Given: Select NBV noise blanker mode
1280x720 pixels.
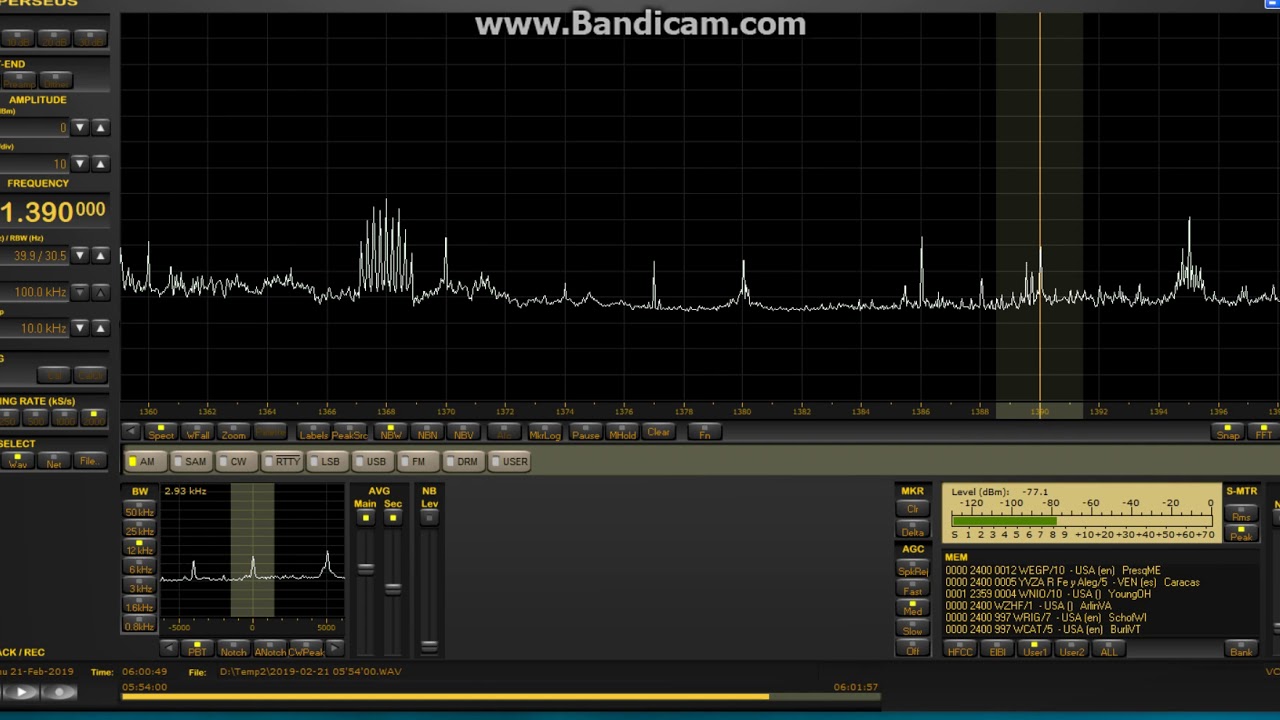Looking at the screenshot, I should [x=463, y=432].
